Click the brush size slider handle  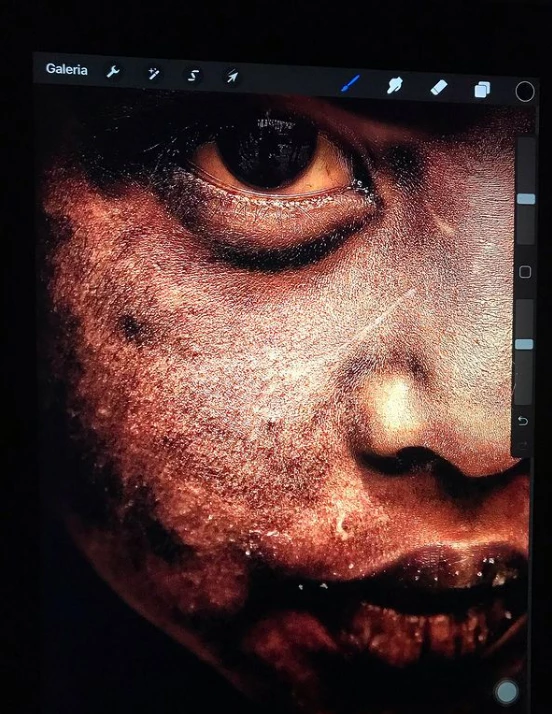click(526, 199)
